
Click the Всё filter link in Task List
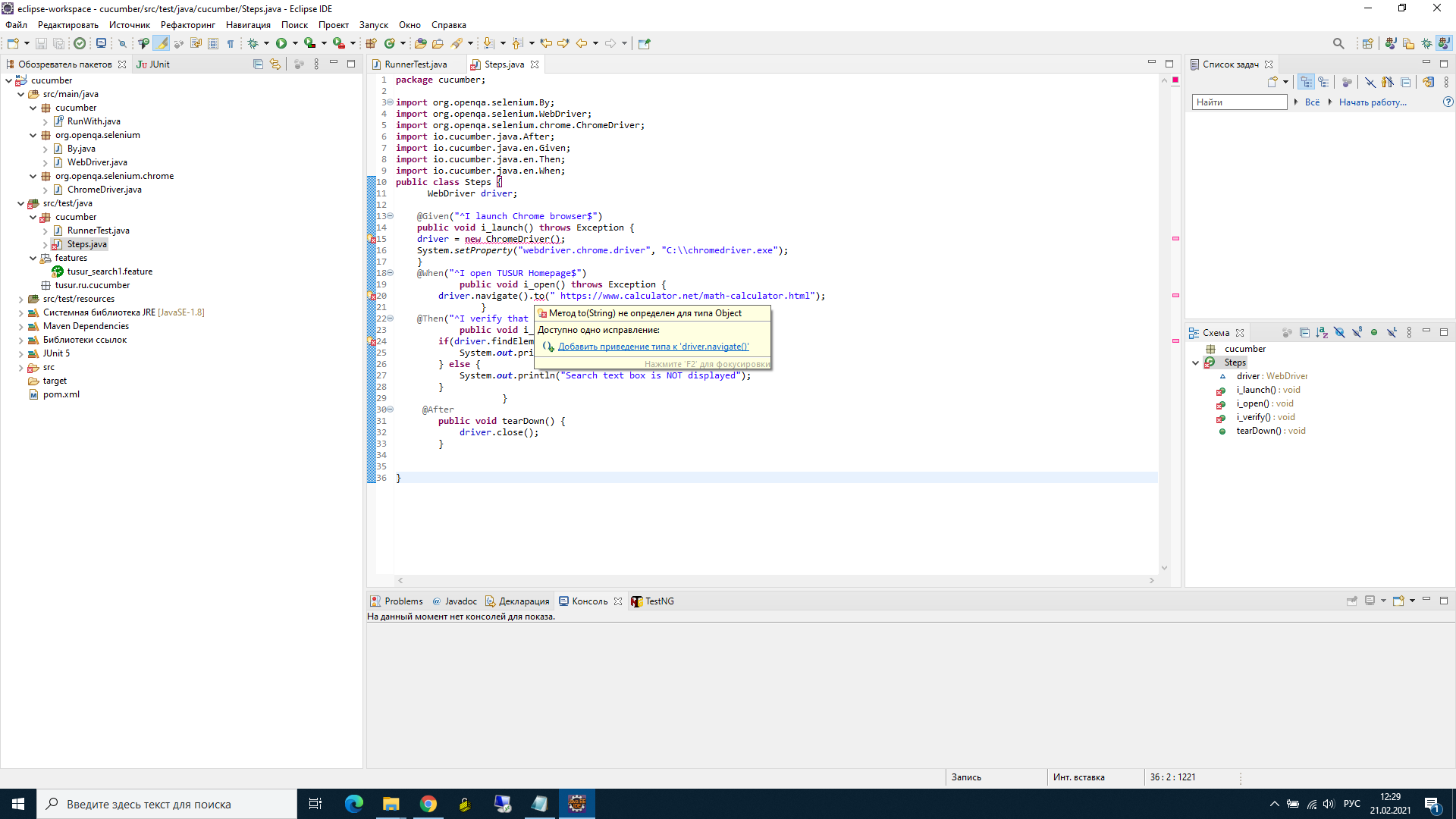(x=1312, y=102)
